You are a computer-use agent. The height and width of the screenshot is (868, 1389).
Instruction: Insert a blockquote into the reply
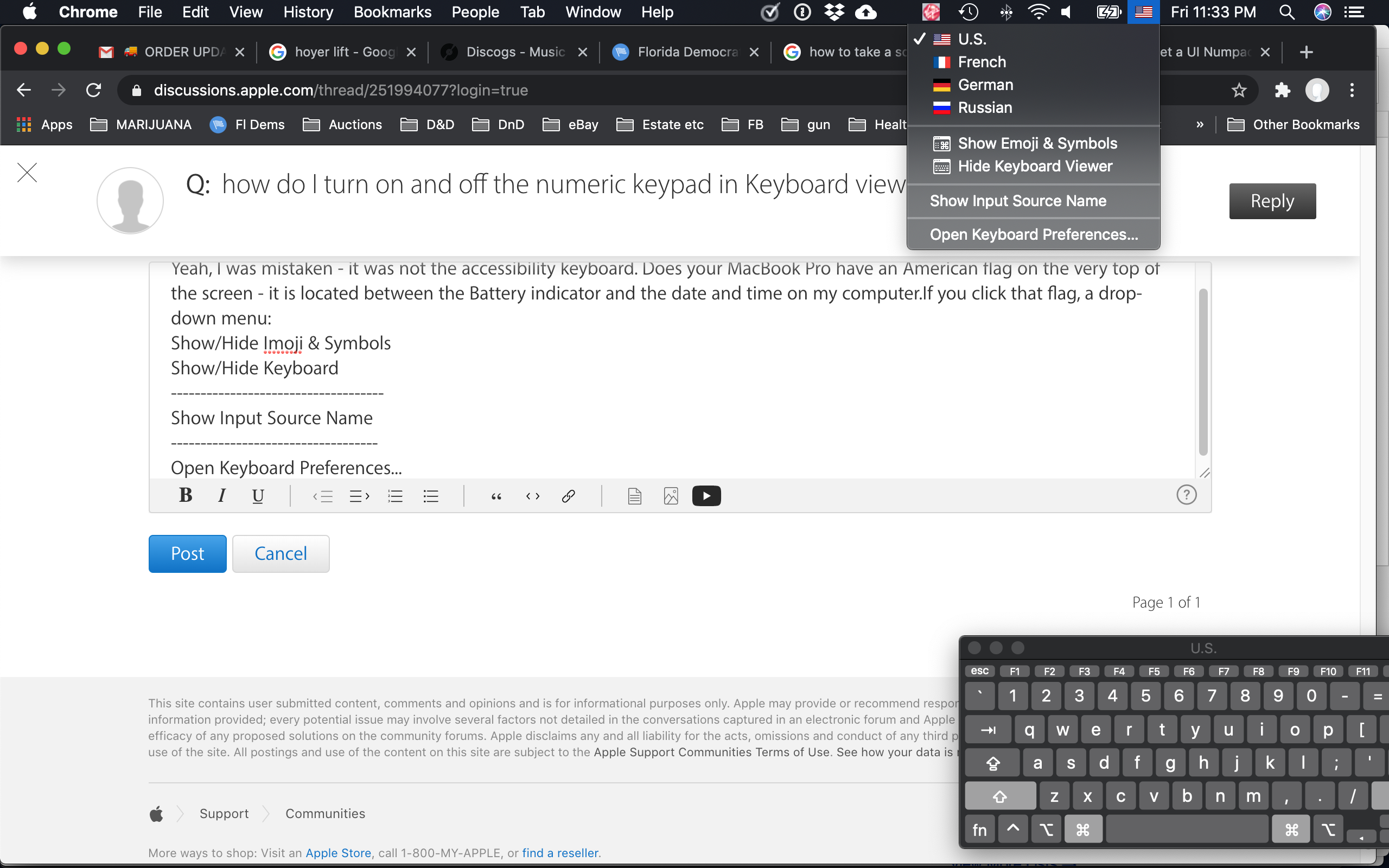tap(496, 496)
